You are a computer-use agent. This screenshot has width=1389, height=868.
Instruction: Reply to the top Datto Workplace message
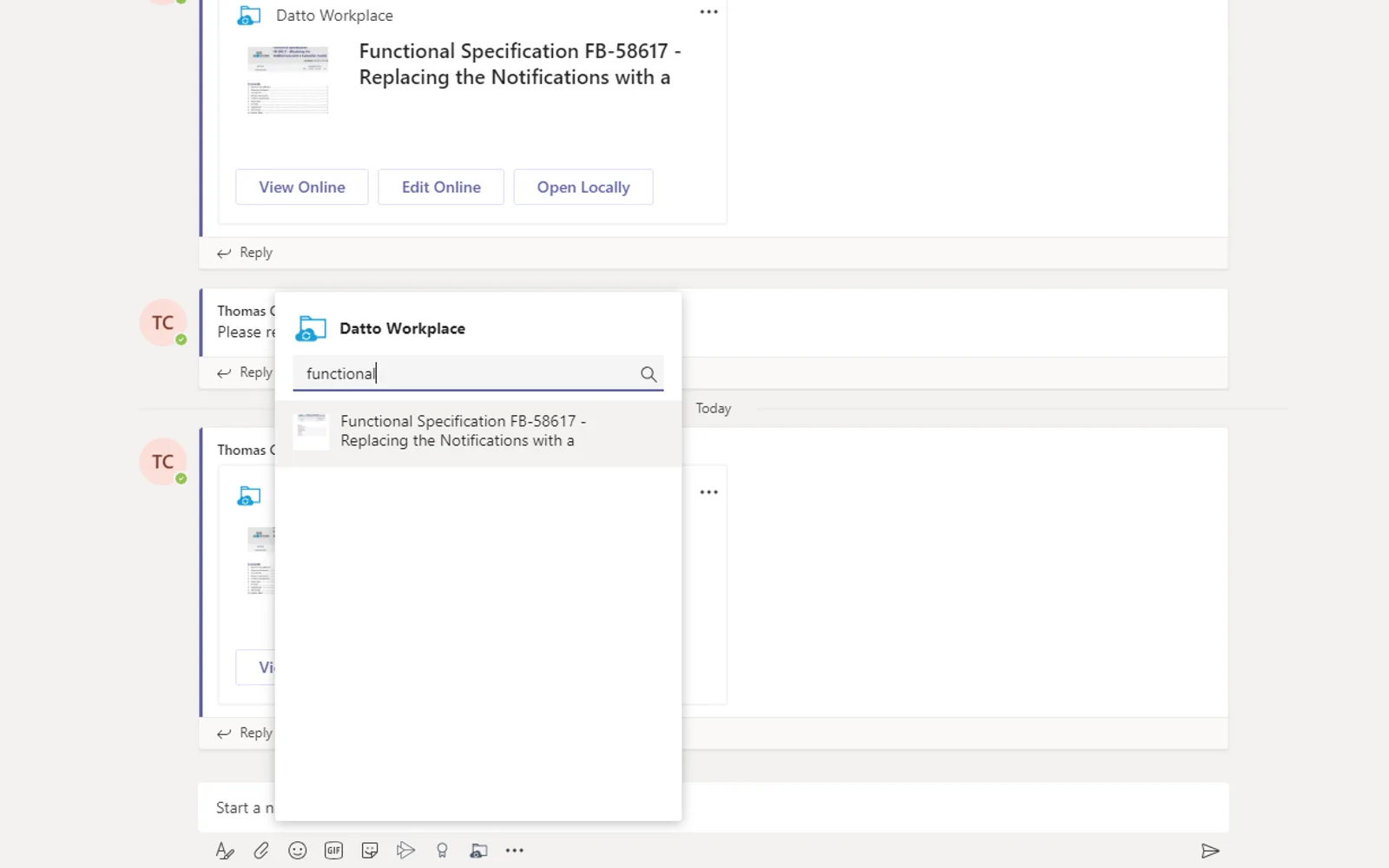point(245,253)
